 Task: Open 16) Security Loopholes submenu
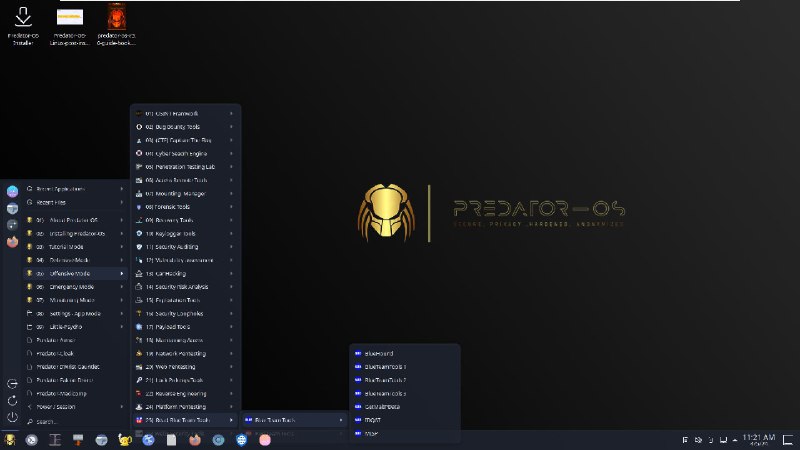coord(185,313)
